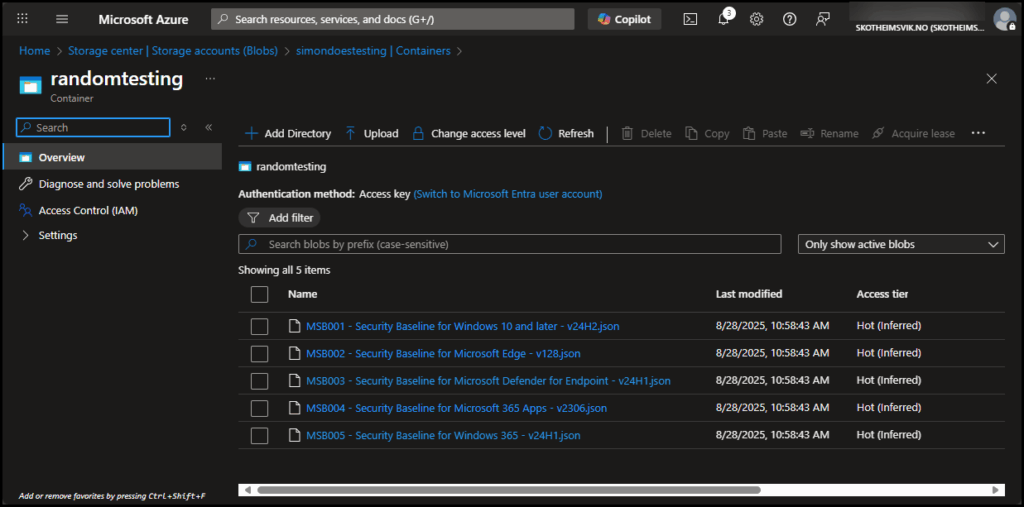Click the Paste toolbar item

(765, 133)
